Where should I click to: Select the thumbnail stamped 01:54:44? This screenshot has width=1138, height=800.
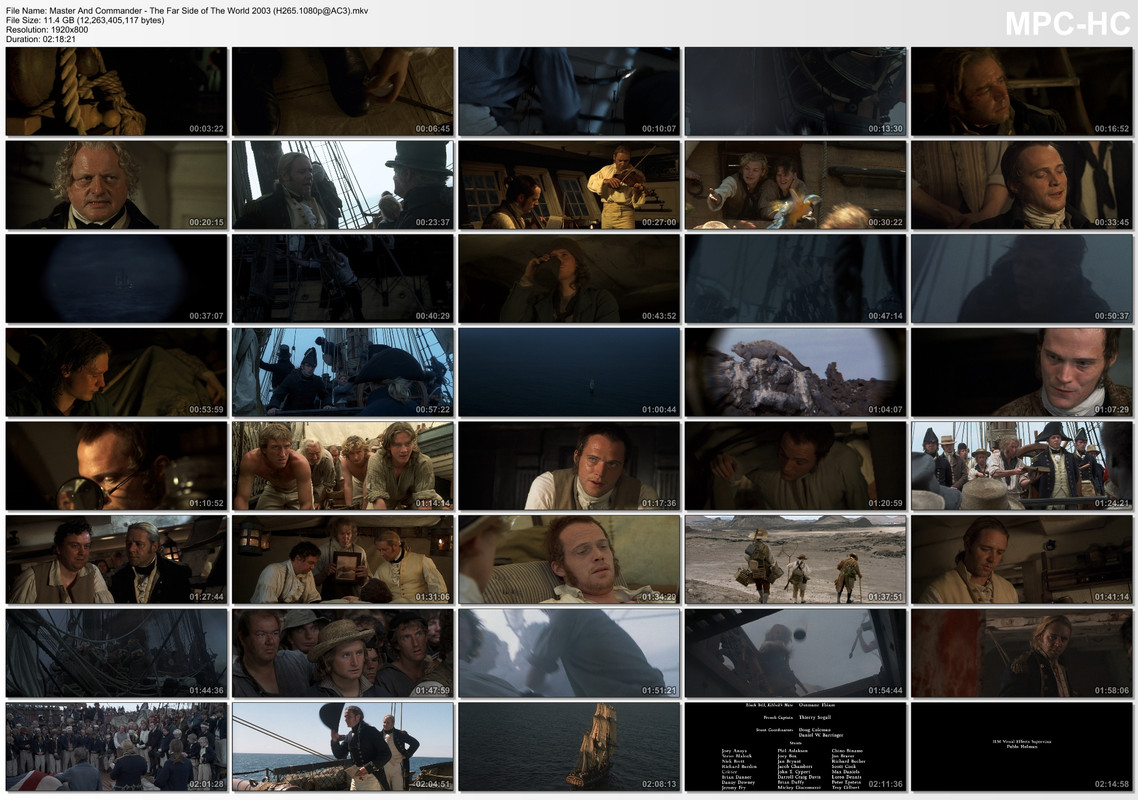coord(795,653)
